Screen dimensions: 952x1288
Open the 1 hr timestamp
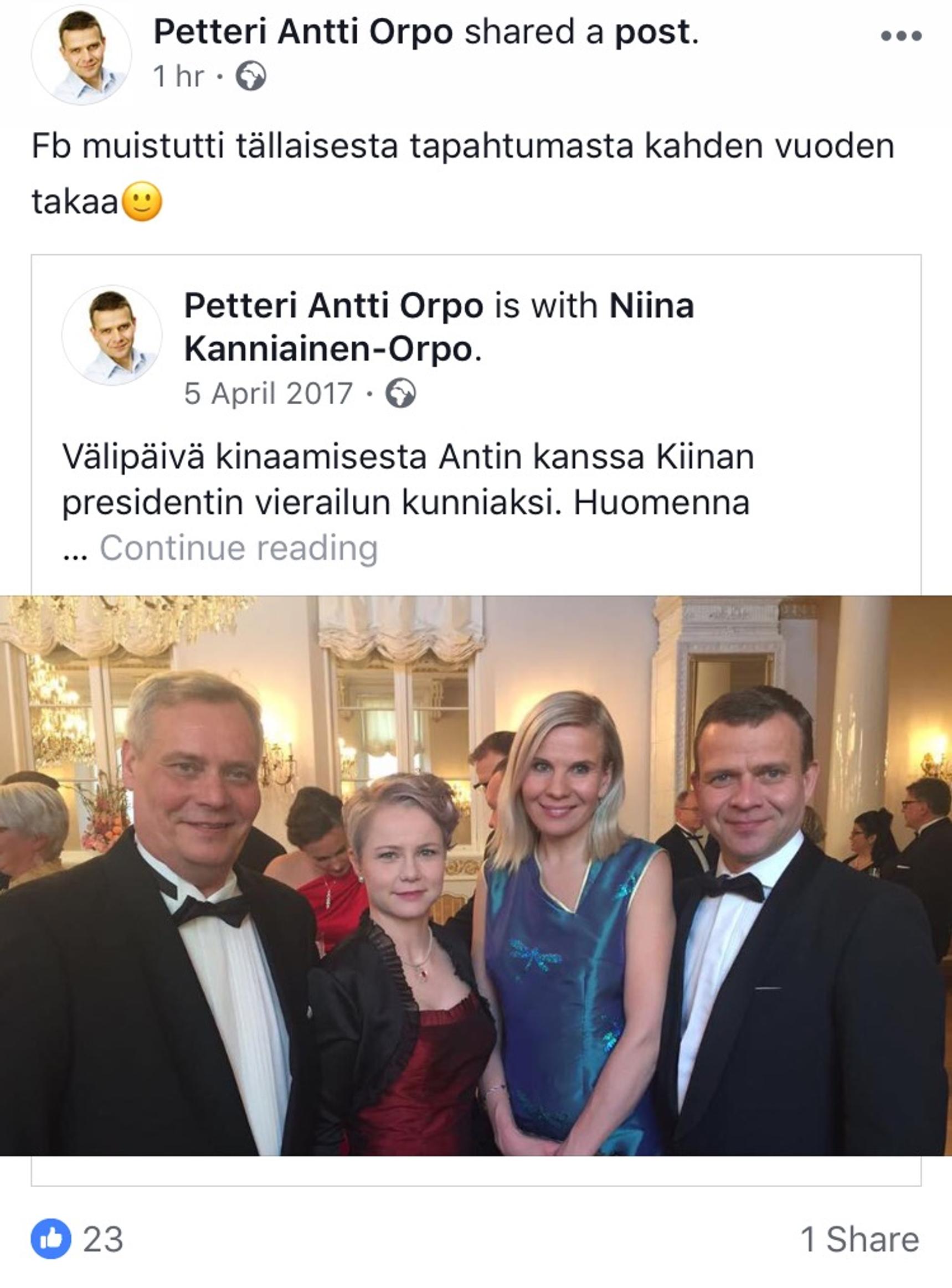pyautogui.click(x=179, y=76)
